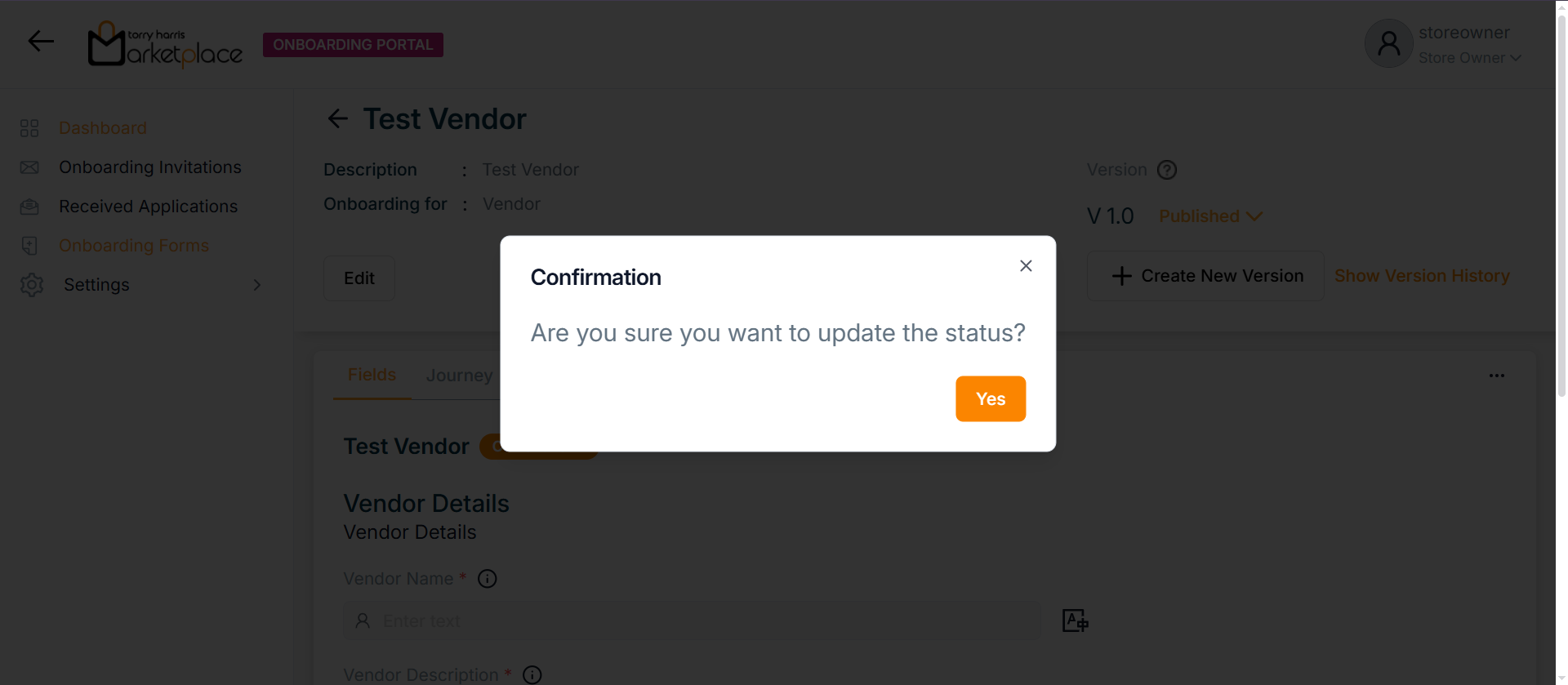
Task: Click the back arrow next to Test Vendor
Action: point(337,119)
